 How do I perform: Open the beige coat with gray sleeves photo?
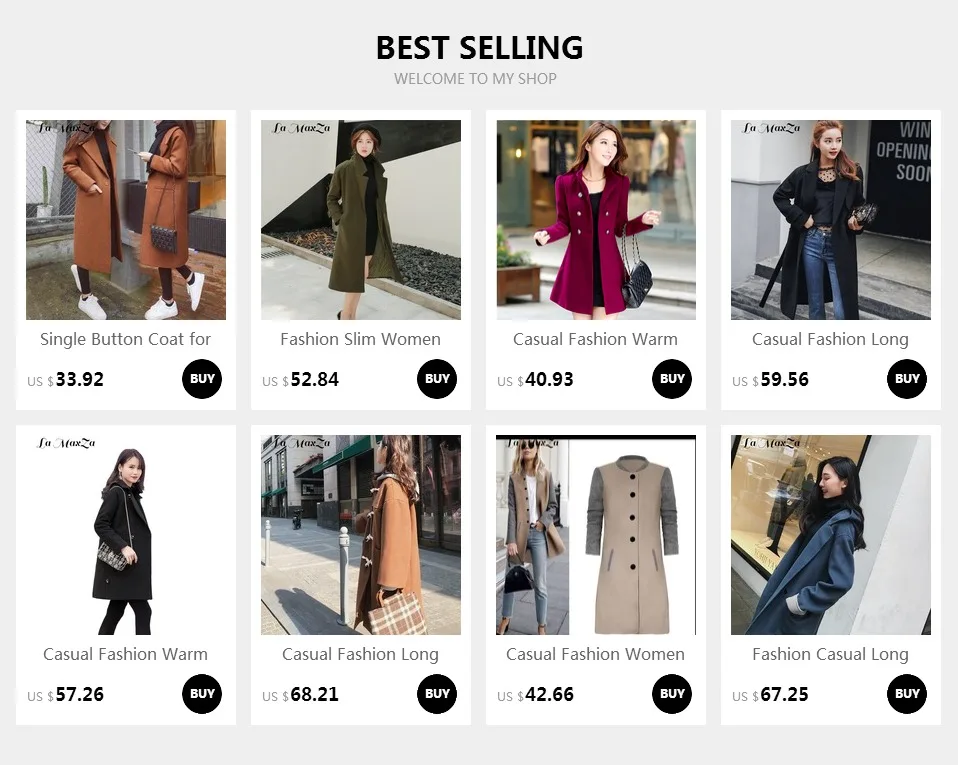[x=596, y=535]
